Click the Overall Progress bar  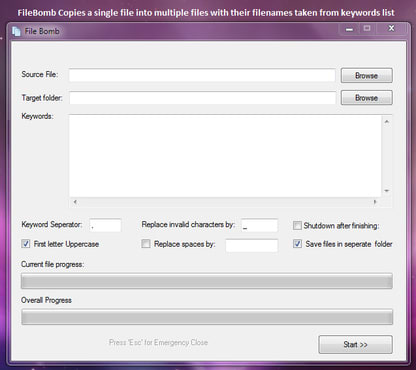coord(207,317)
